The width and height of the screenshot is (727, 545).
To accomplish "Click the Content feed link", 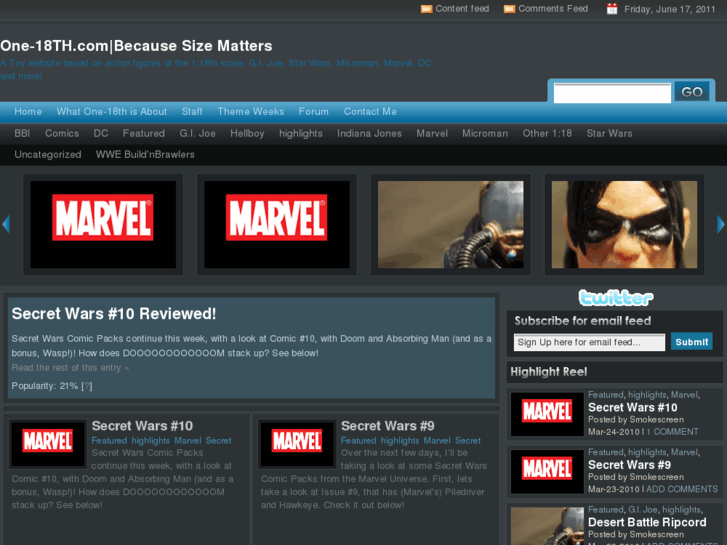I will (462, 9).
